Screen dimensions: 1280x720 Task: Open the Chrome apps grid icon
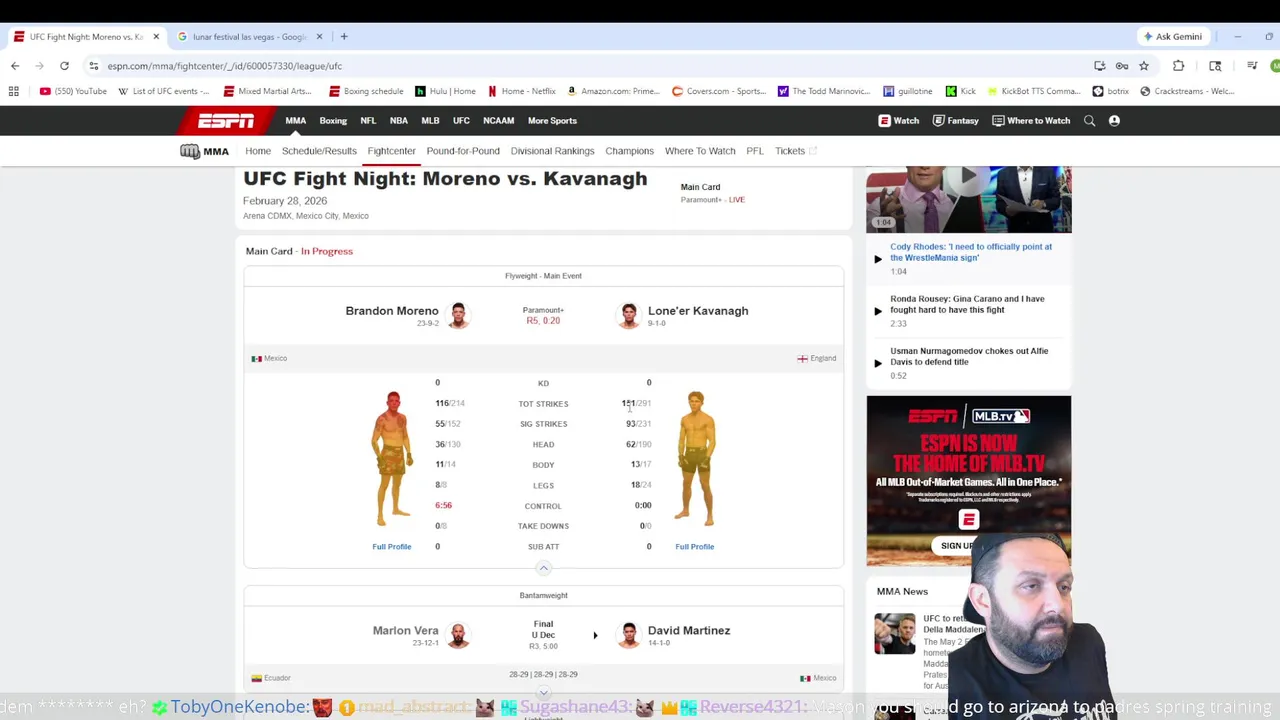(x=13, y=91)
